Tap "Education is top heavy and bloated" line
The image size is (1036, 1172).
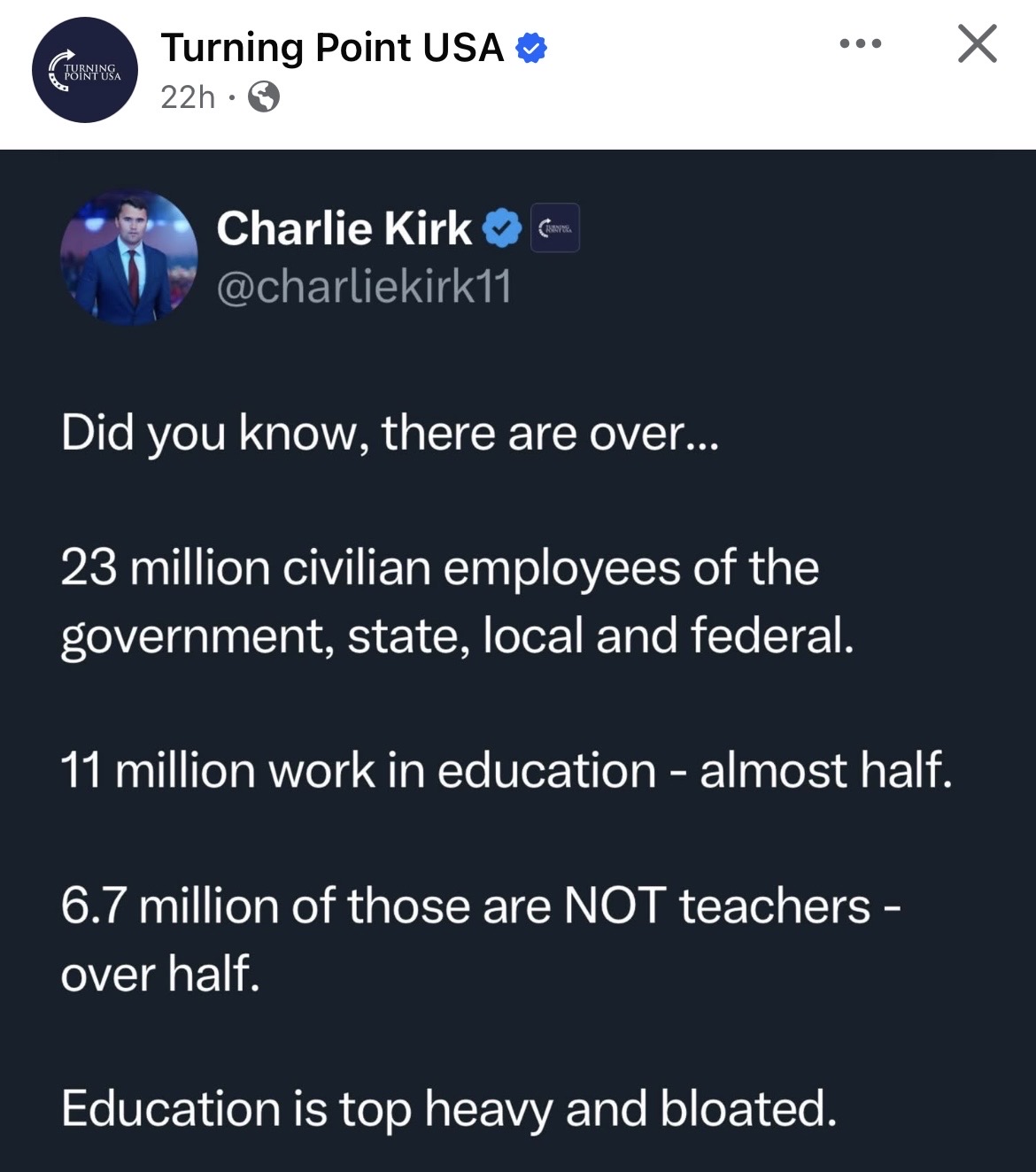[449, 1109]
